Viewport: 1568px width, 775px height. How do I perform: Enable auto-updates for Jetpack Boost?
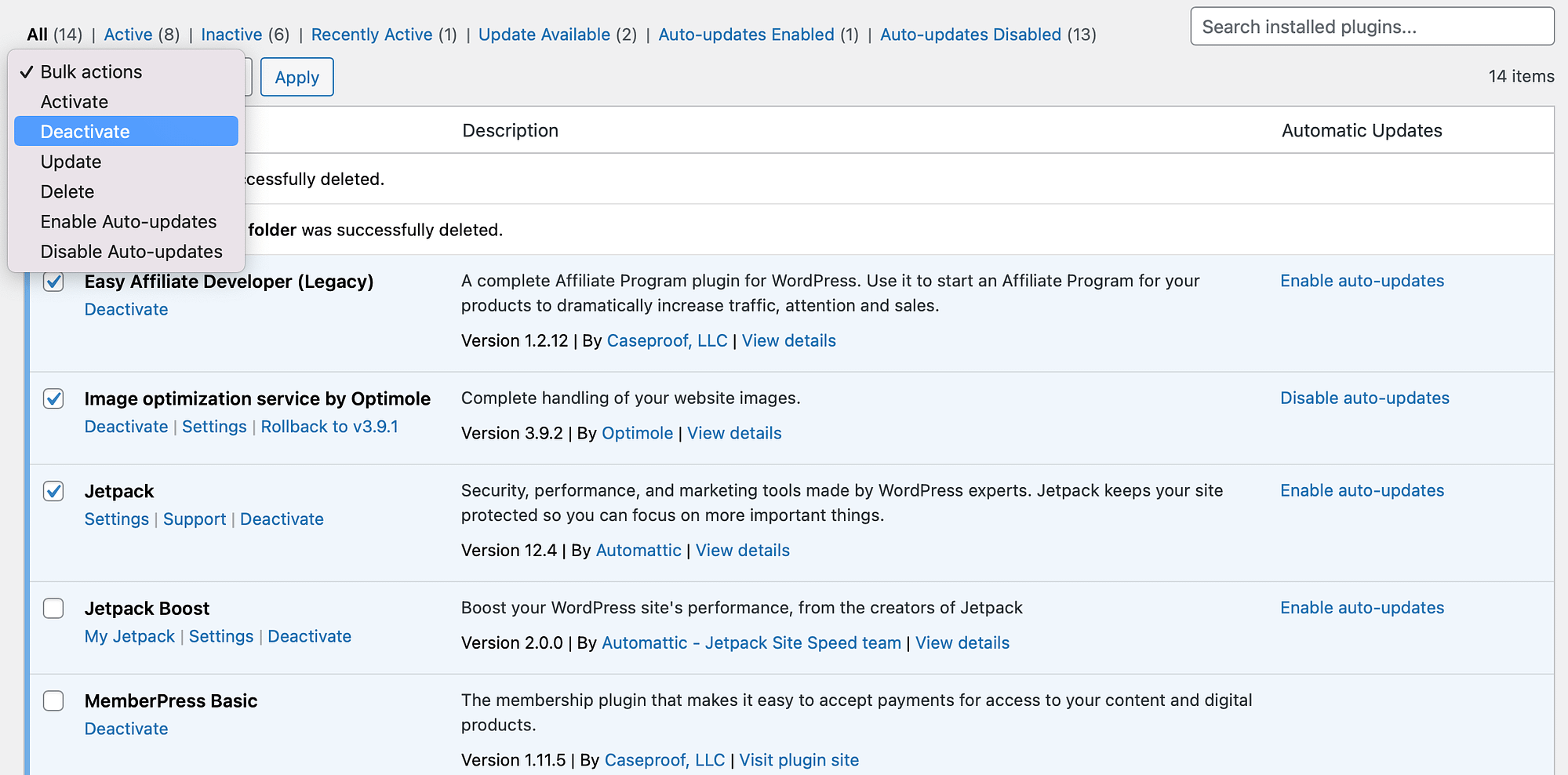click(1362, 608)
